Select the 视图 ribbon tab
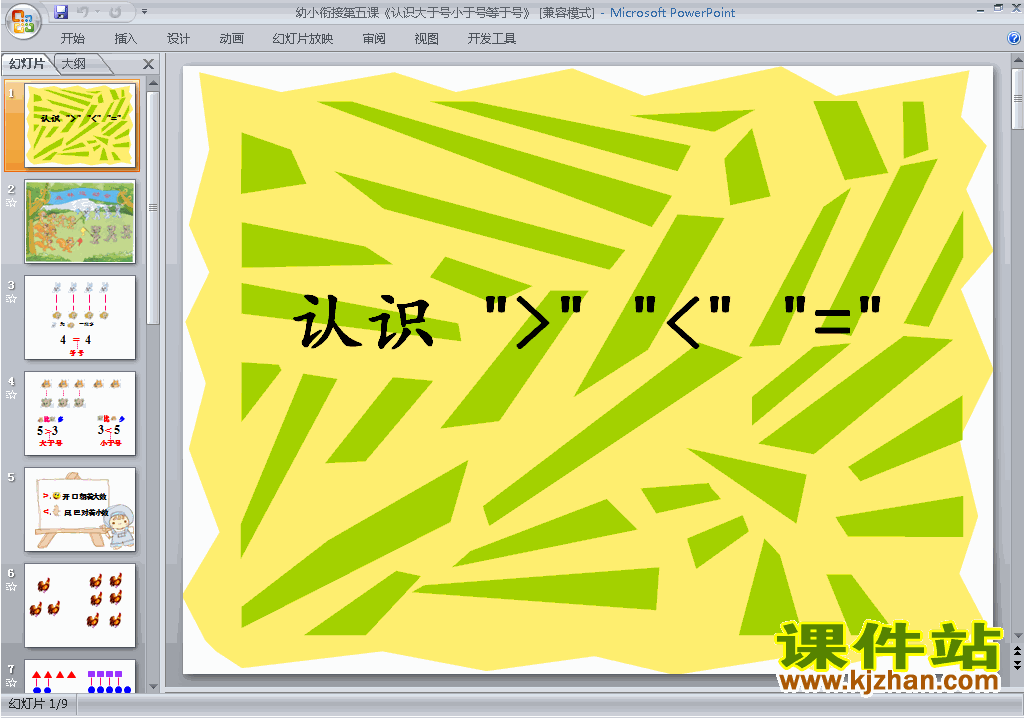Image resolution: width=1024 pixels, height=718 pixels. 426,39
